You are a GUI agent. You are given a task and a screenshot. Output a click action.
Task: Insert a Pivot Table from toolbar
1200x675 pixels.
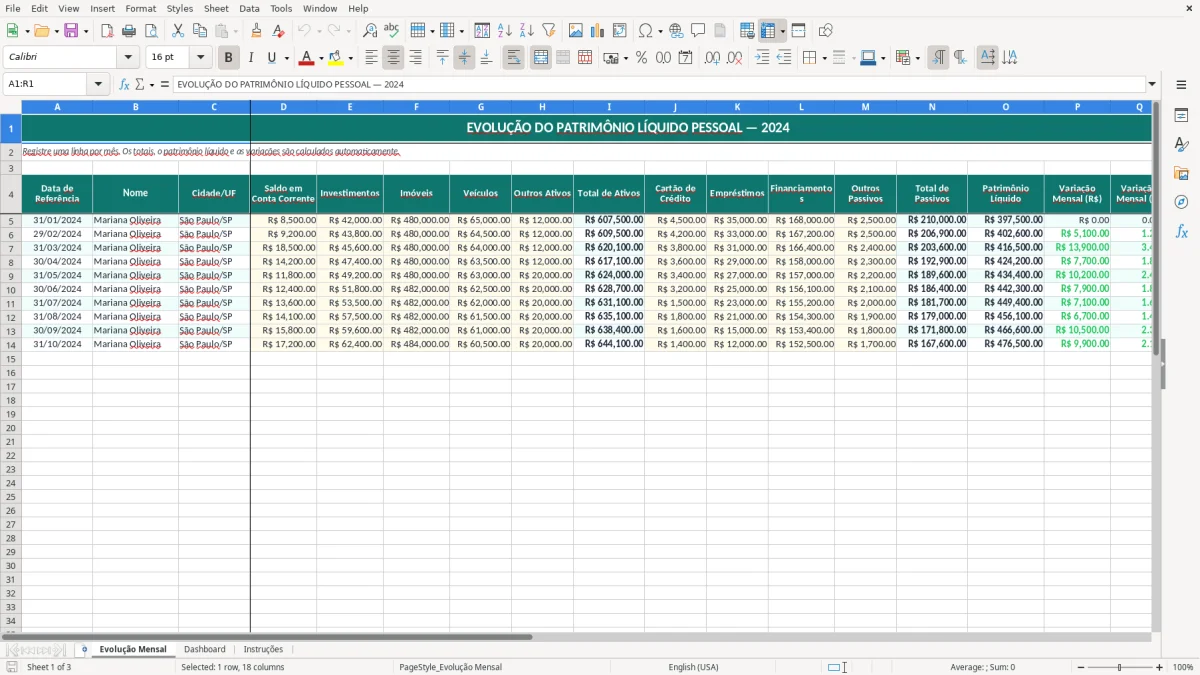pyautogui.click(x=620, y=31)
